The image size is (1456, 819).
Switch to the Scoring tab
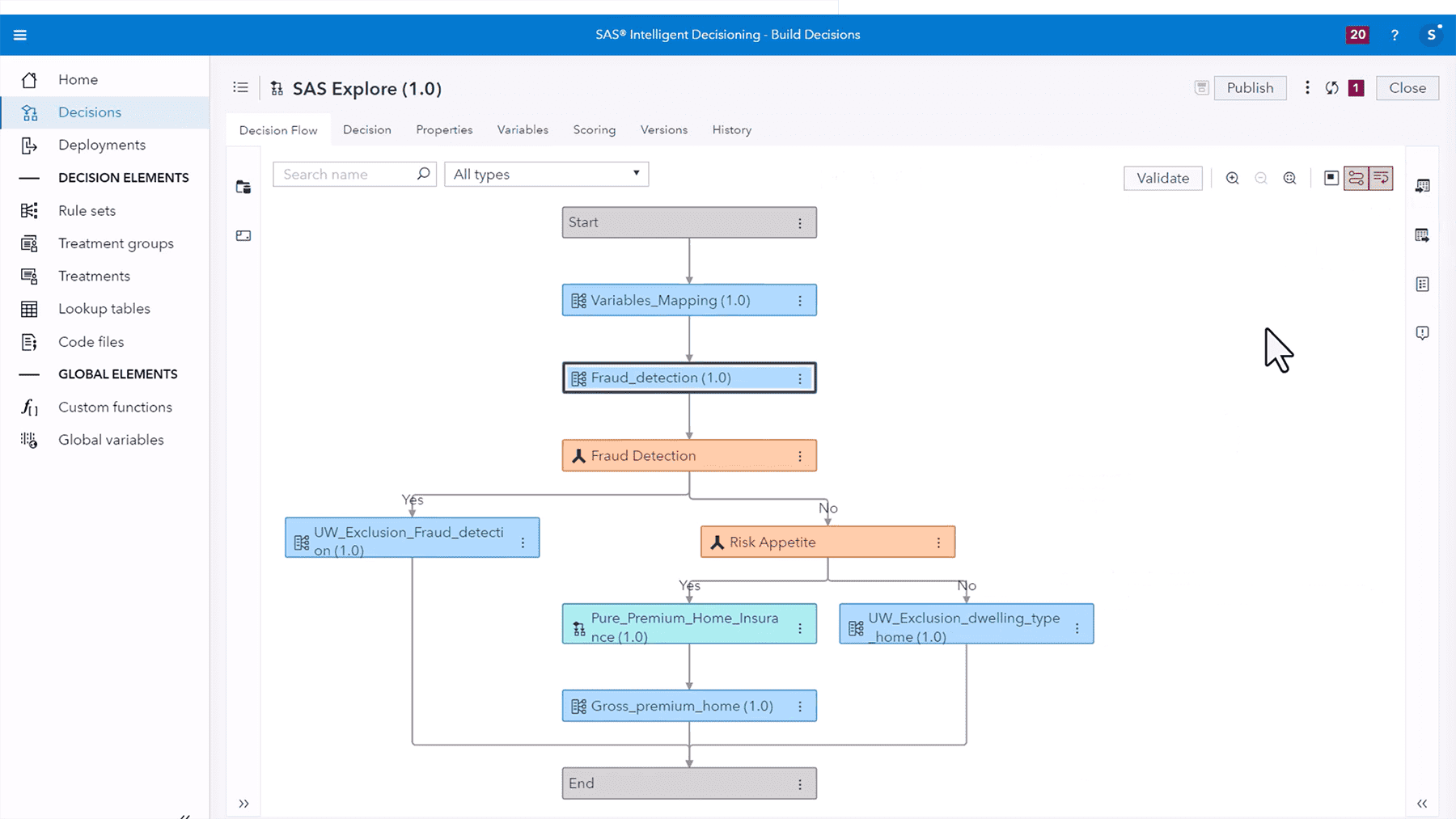594,130
